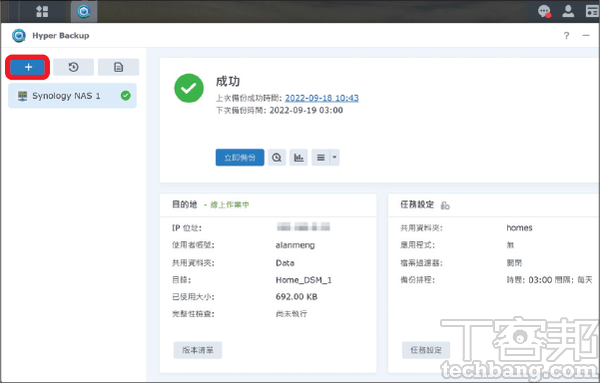Open the backup explorer magnifier-clock icon

tap(277, 157)
